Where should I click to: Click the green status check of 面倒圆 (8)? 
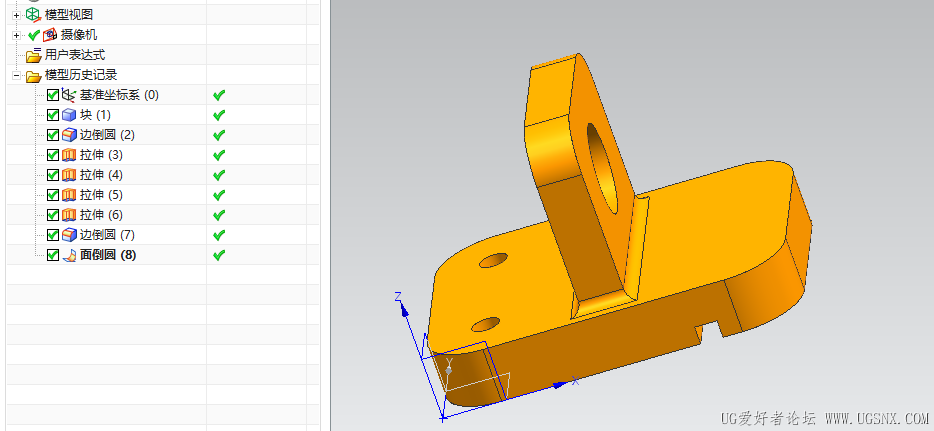pyautogui.click(x=219, y=255)
